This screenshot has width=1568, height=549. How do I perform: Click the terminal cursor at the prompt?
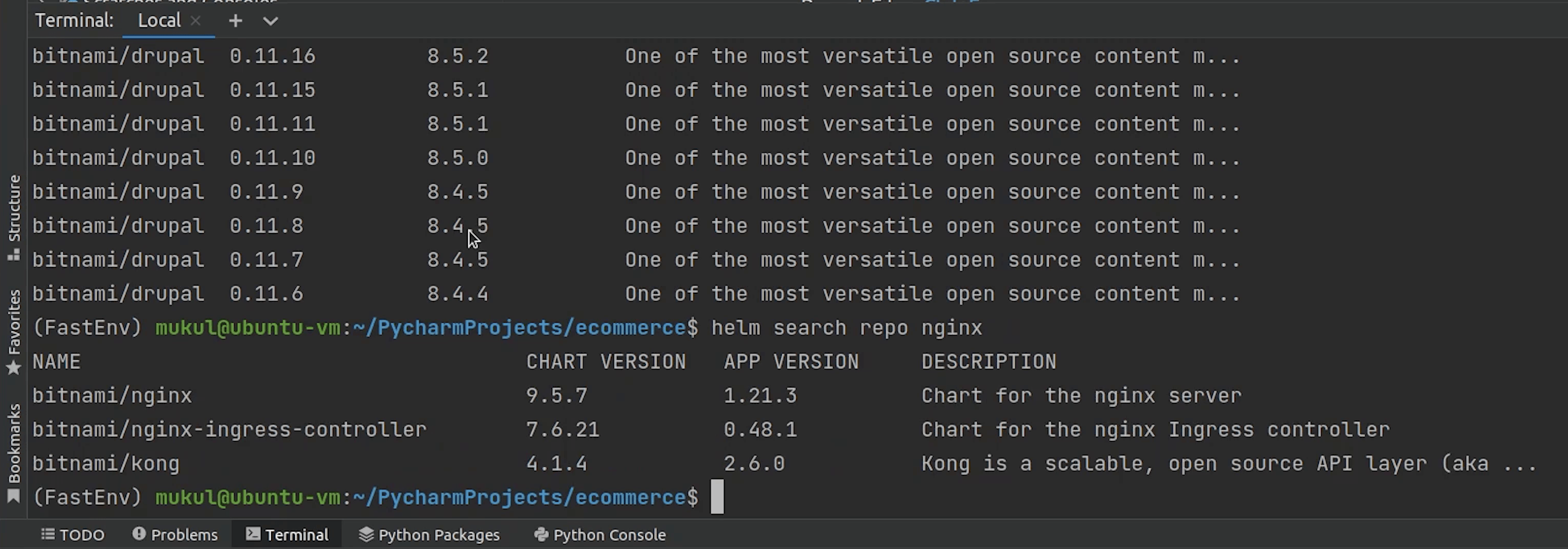tap(718, 497)
